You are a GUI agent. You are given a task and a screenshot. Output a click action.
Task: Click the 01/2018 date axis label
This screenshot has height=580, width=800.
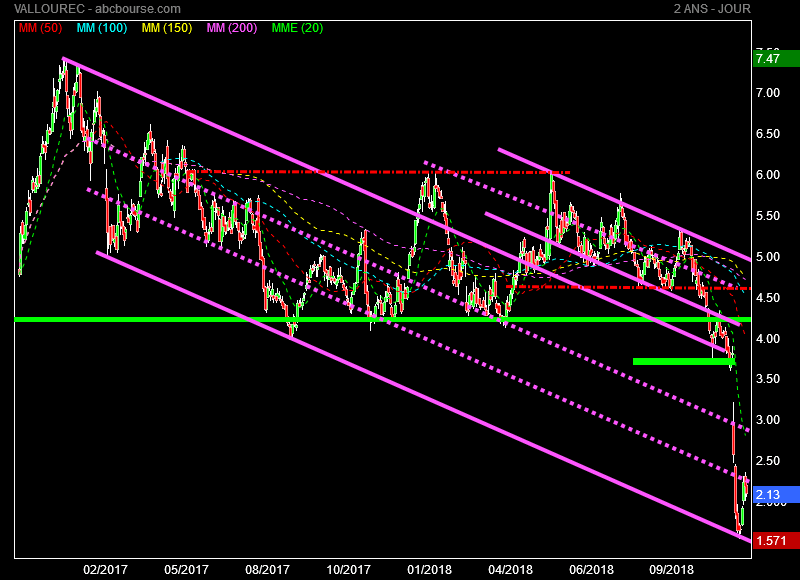pyautogui.click(x=429, y=569)
